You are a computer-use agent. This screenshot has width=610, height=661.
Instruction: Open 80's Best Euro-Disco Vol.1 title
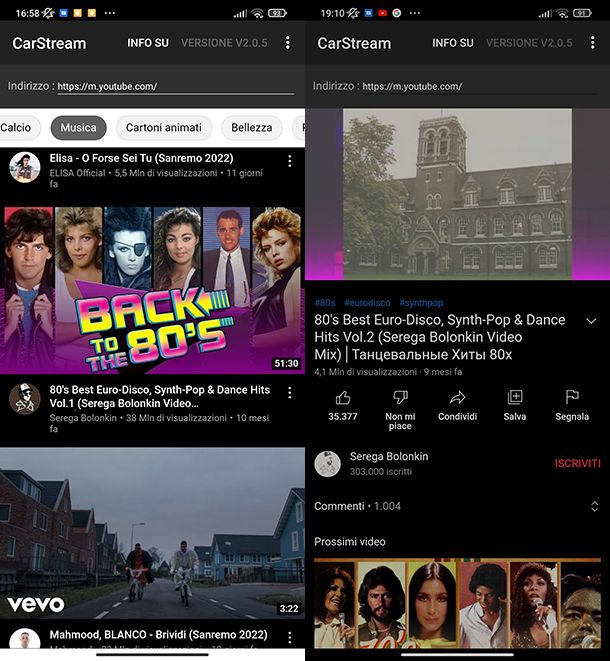pyautogui.click(x=159, y=396)
